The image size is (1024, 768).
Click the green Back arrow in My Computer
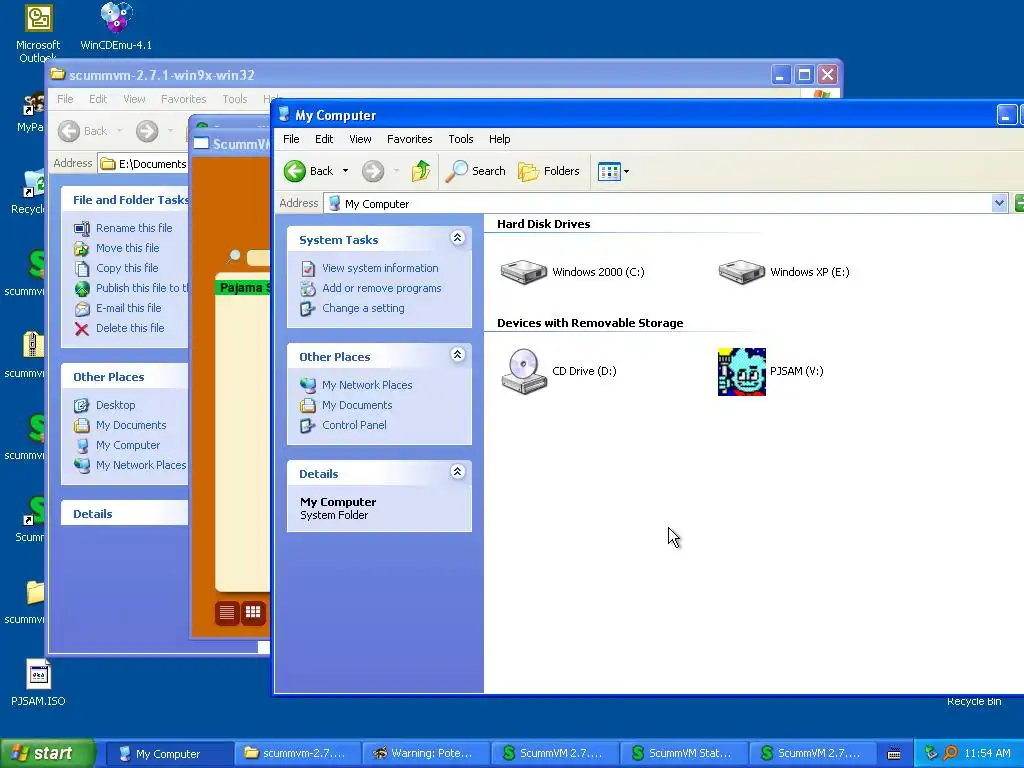tap(295, 171)
